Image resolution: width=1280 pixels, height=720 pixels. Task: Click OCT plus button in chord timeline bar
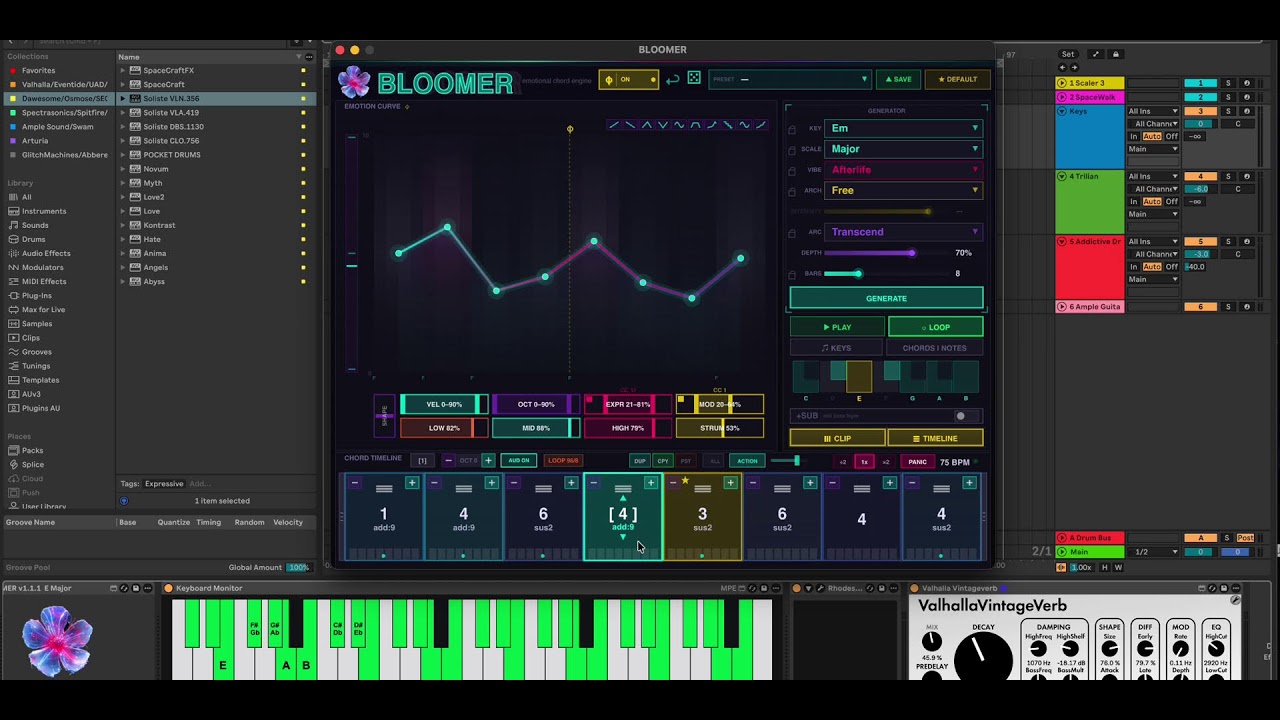tap(488, 461)
